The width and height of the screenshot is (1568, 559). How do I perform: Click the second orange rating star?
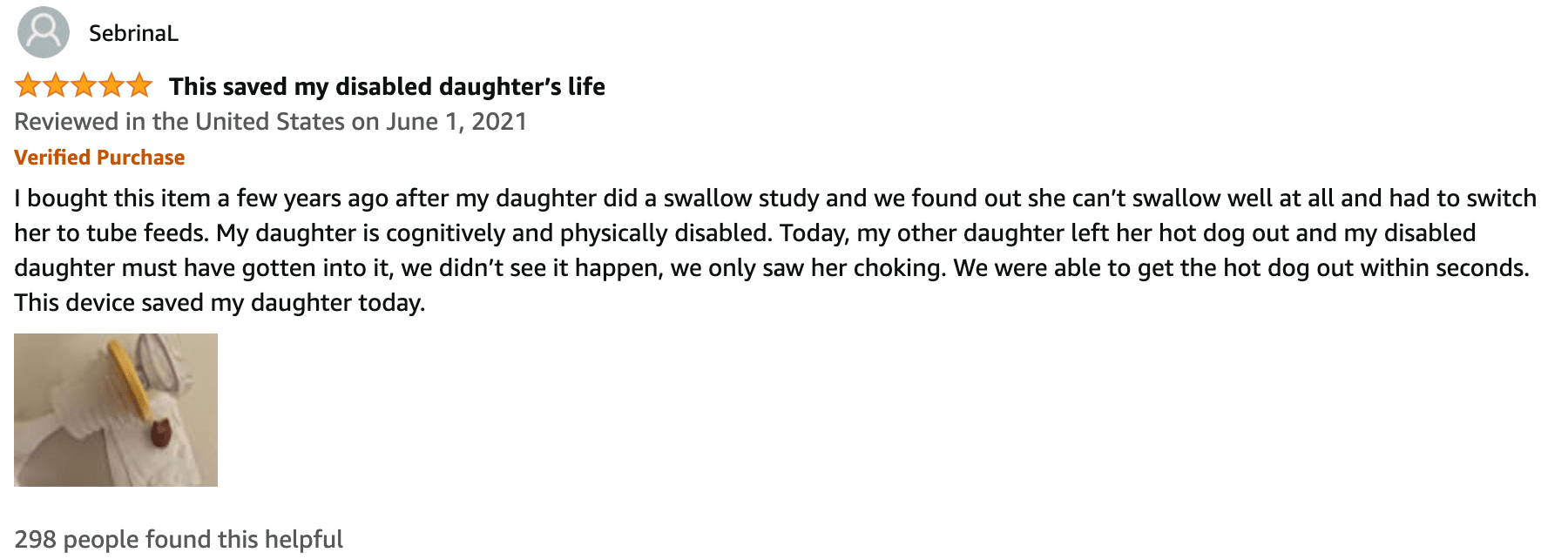click(x=56, y=85)
